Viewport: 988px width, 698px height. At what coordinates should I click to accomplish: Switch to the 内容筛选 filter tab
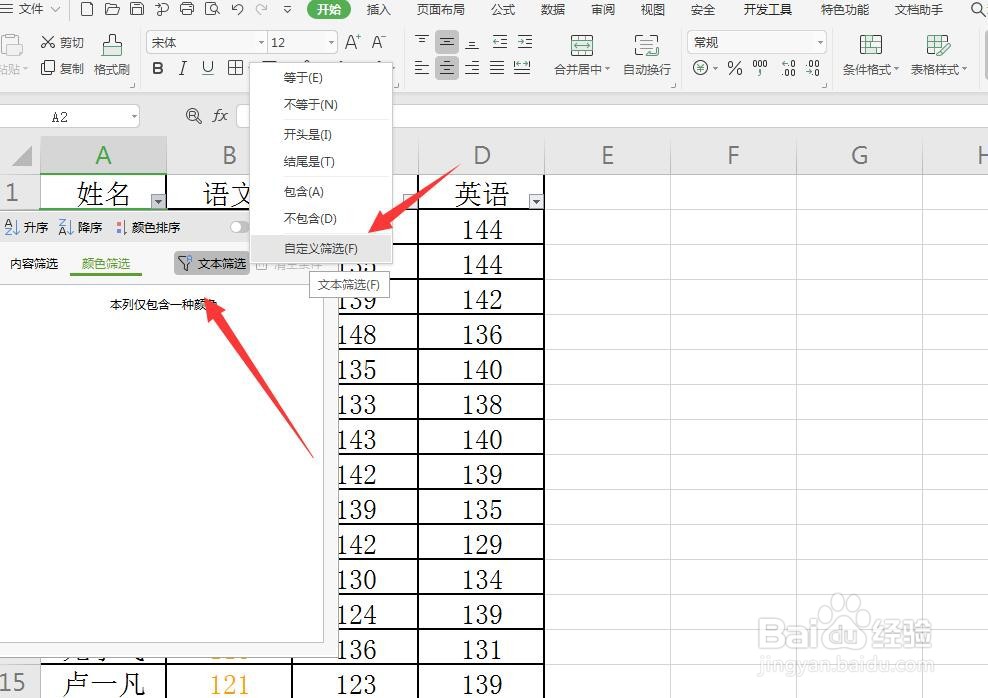(x=33, y=263)
